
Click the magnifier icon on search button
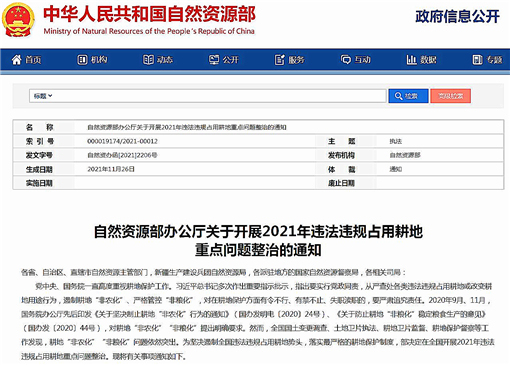pos(398,96)
